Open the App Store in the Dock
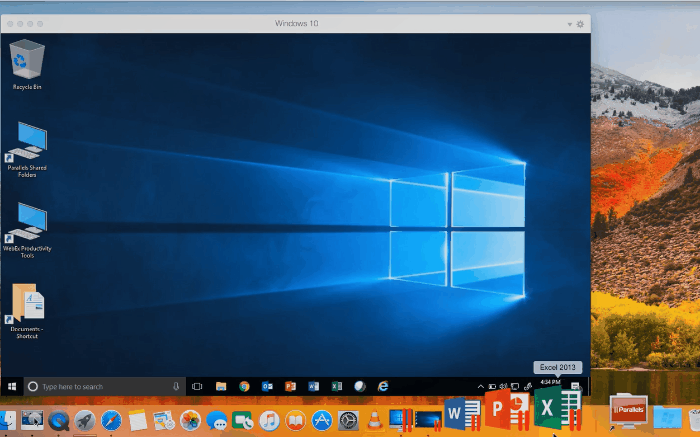Screen dimensions: 700x437 pos(321,420)
